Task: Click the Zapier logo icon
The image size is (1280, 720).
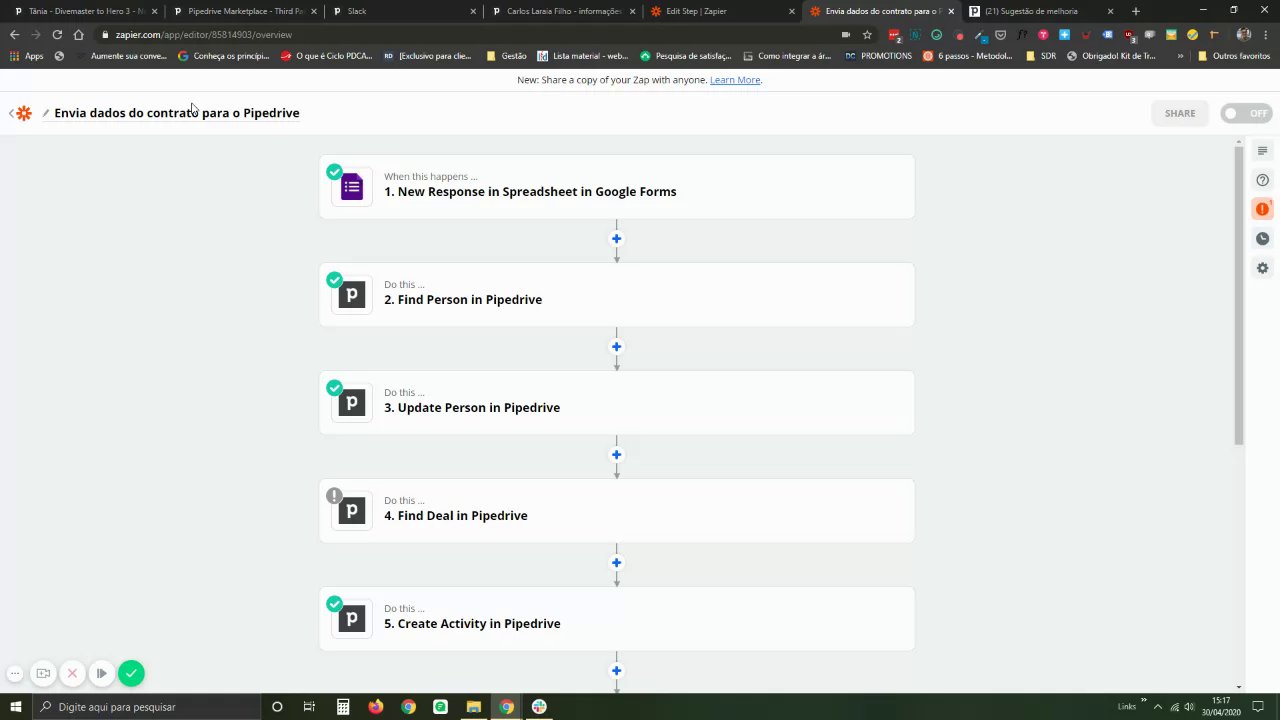Action: [24, 113]
